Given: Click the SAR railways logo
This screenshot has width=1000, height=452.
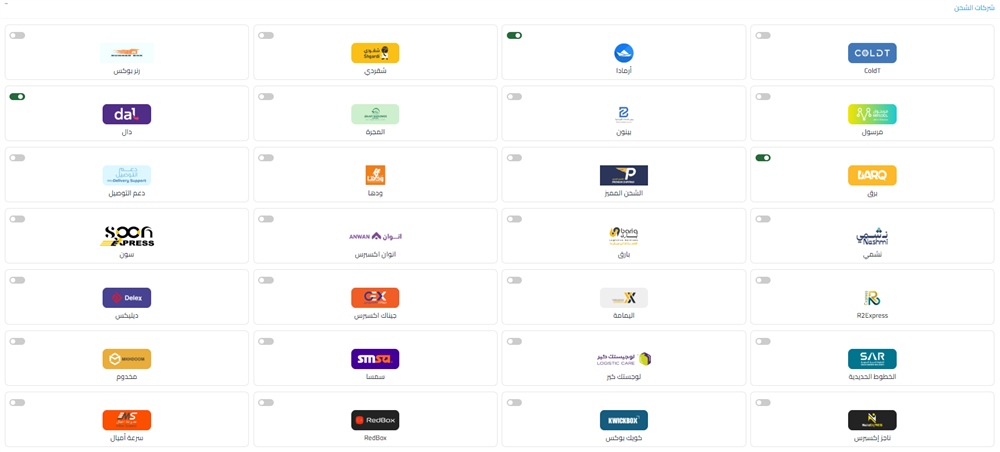Looking at the screenshot, I should tap(872, 358).
